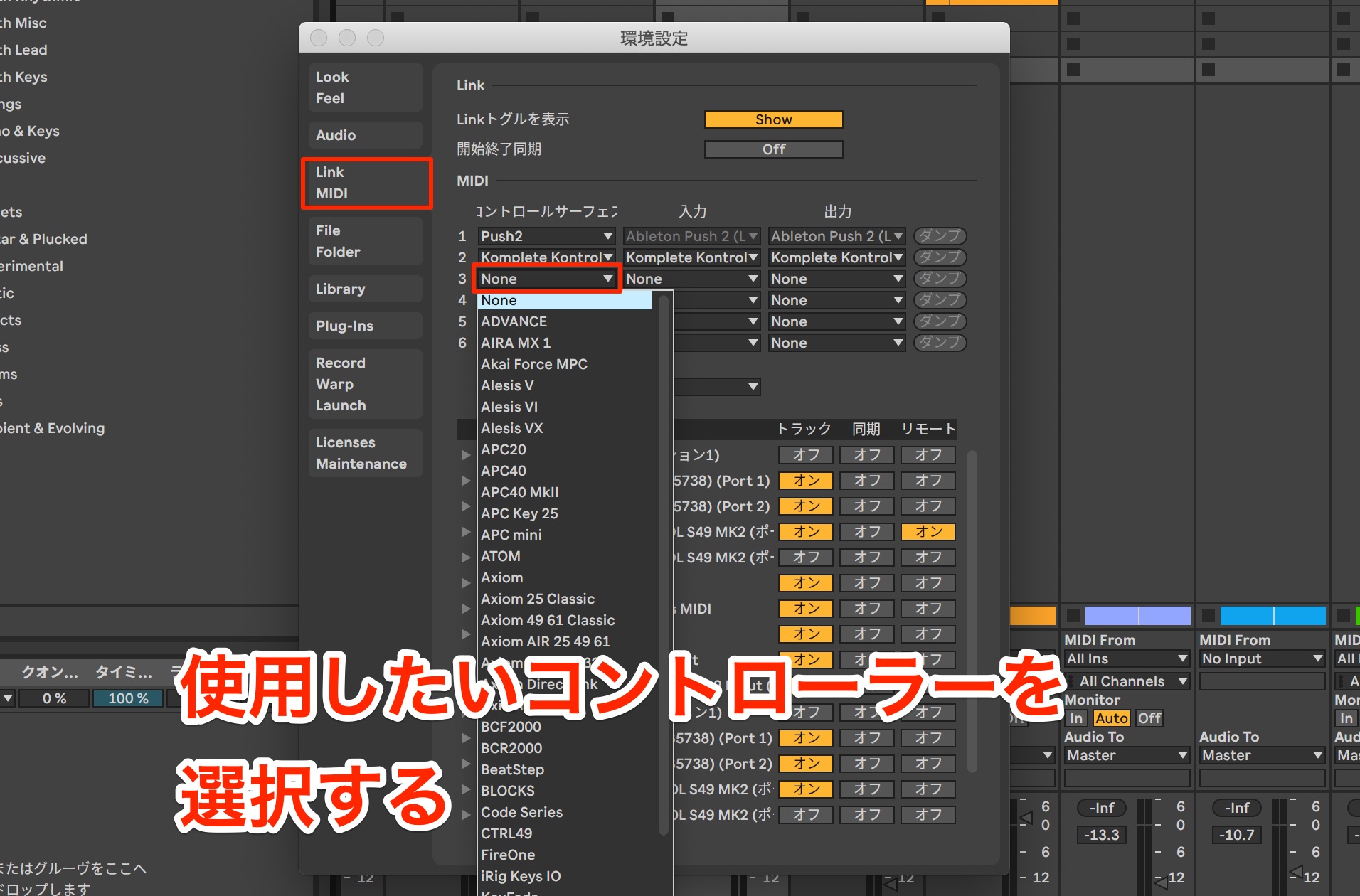Image resolution: width=1360 pixels, height=896 pixels.
Task: Expand first MIDI port row triangle
Action: 466,455
